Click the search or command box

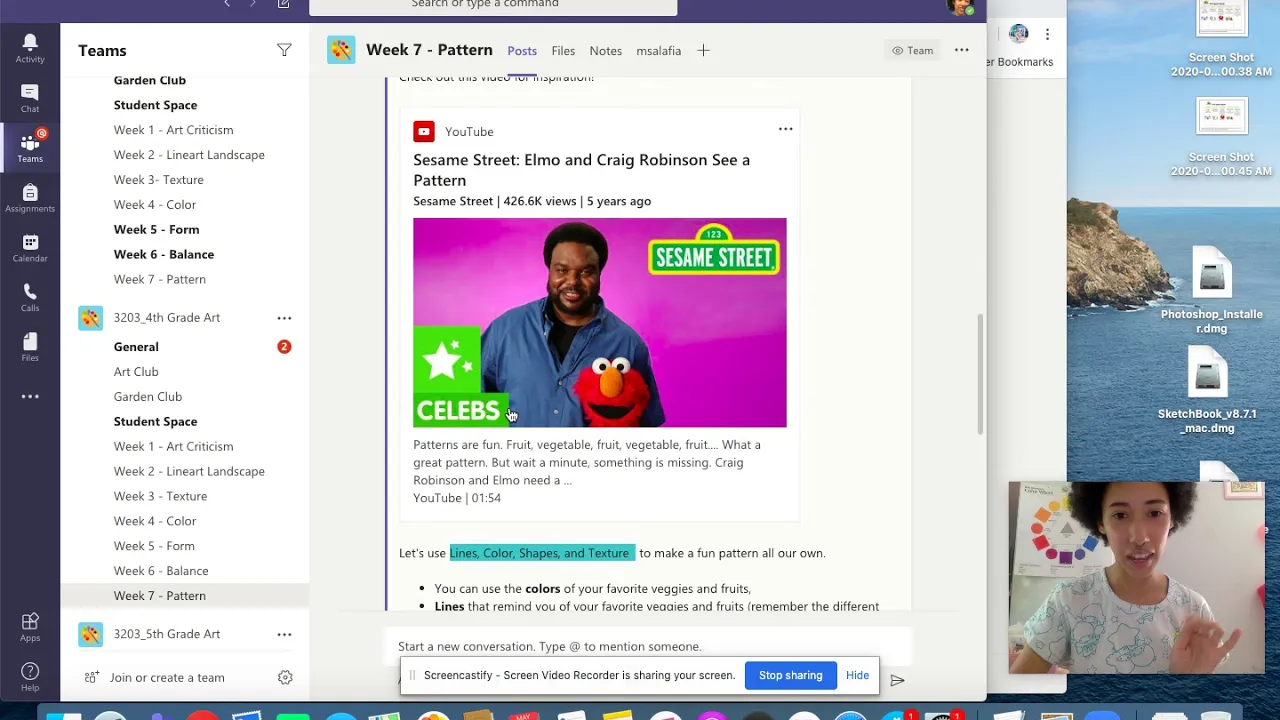point(493,6)
